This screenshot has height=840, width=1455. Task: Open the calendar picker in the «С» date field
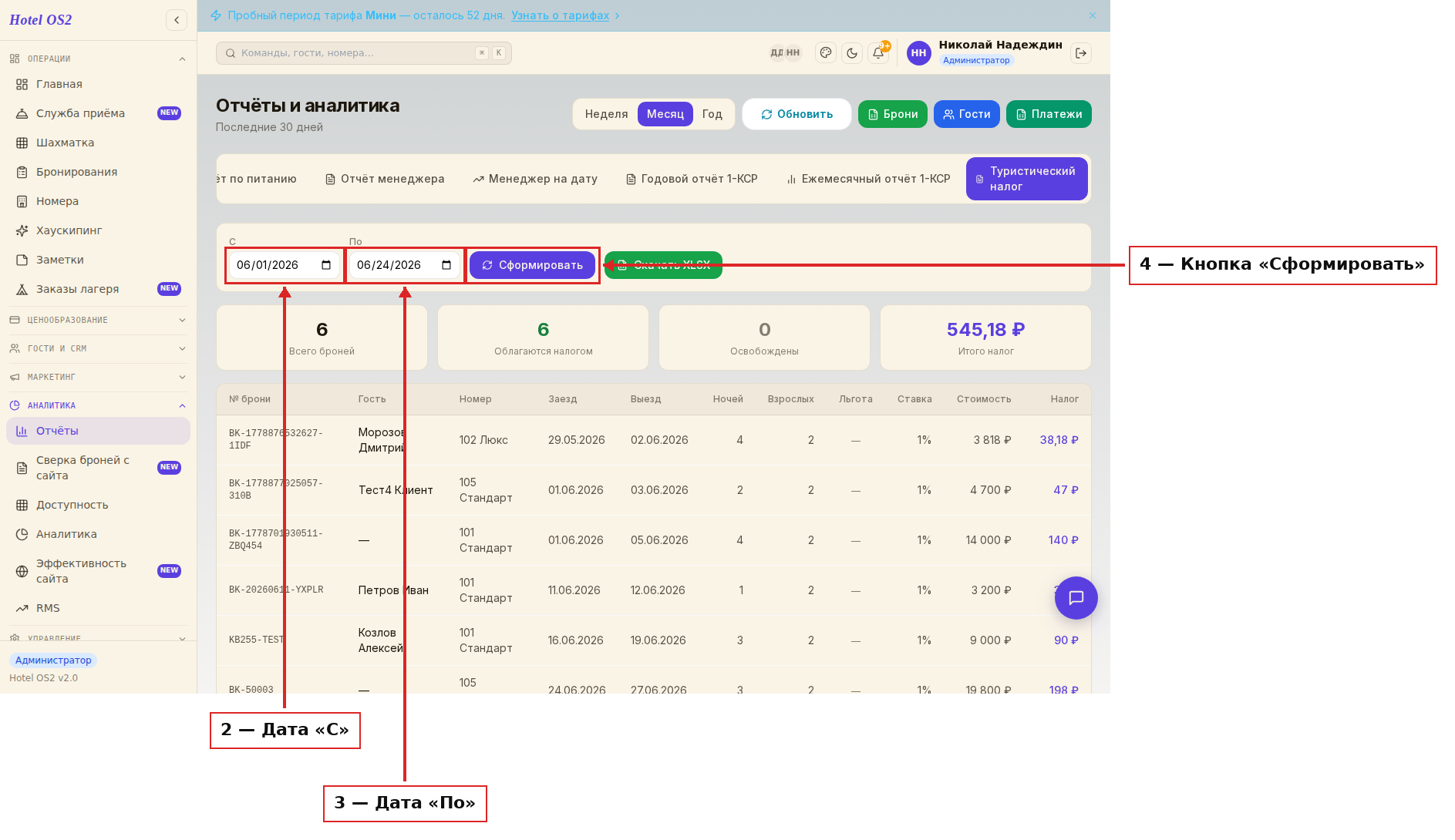(326, 265)
